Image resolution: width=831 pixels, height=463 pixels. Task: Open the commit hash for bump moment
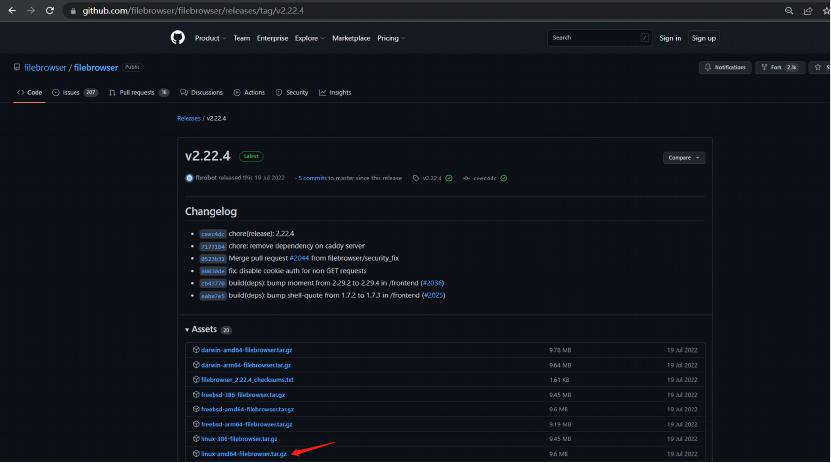coord(213,283)
